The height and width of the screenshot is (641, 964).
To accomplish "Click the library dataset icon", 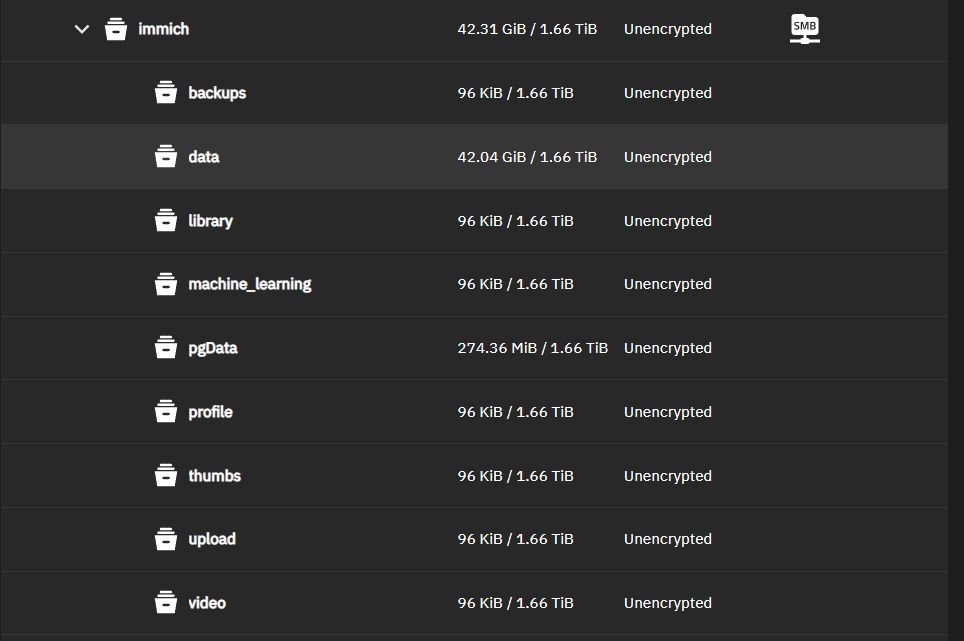I will tap(166, 221).
